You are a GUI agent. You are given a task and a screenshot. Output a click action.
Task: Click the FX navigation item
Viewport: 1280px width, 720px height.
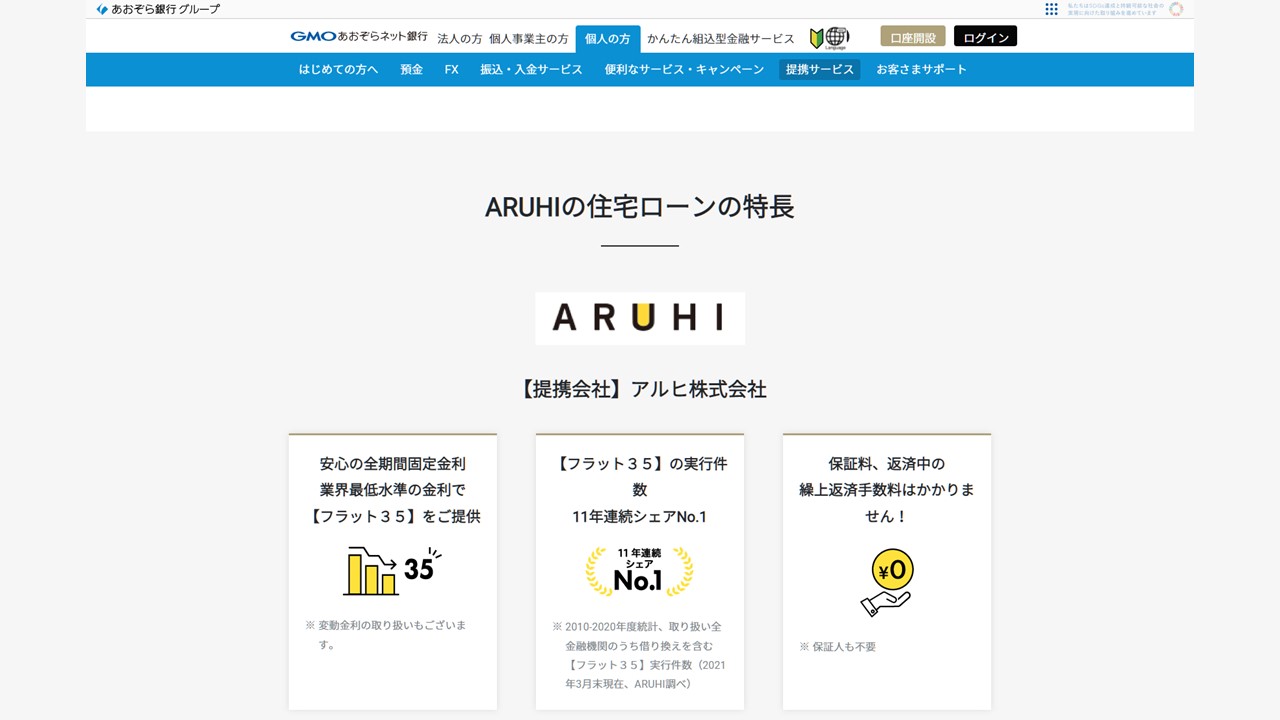[x=451, y=69]
